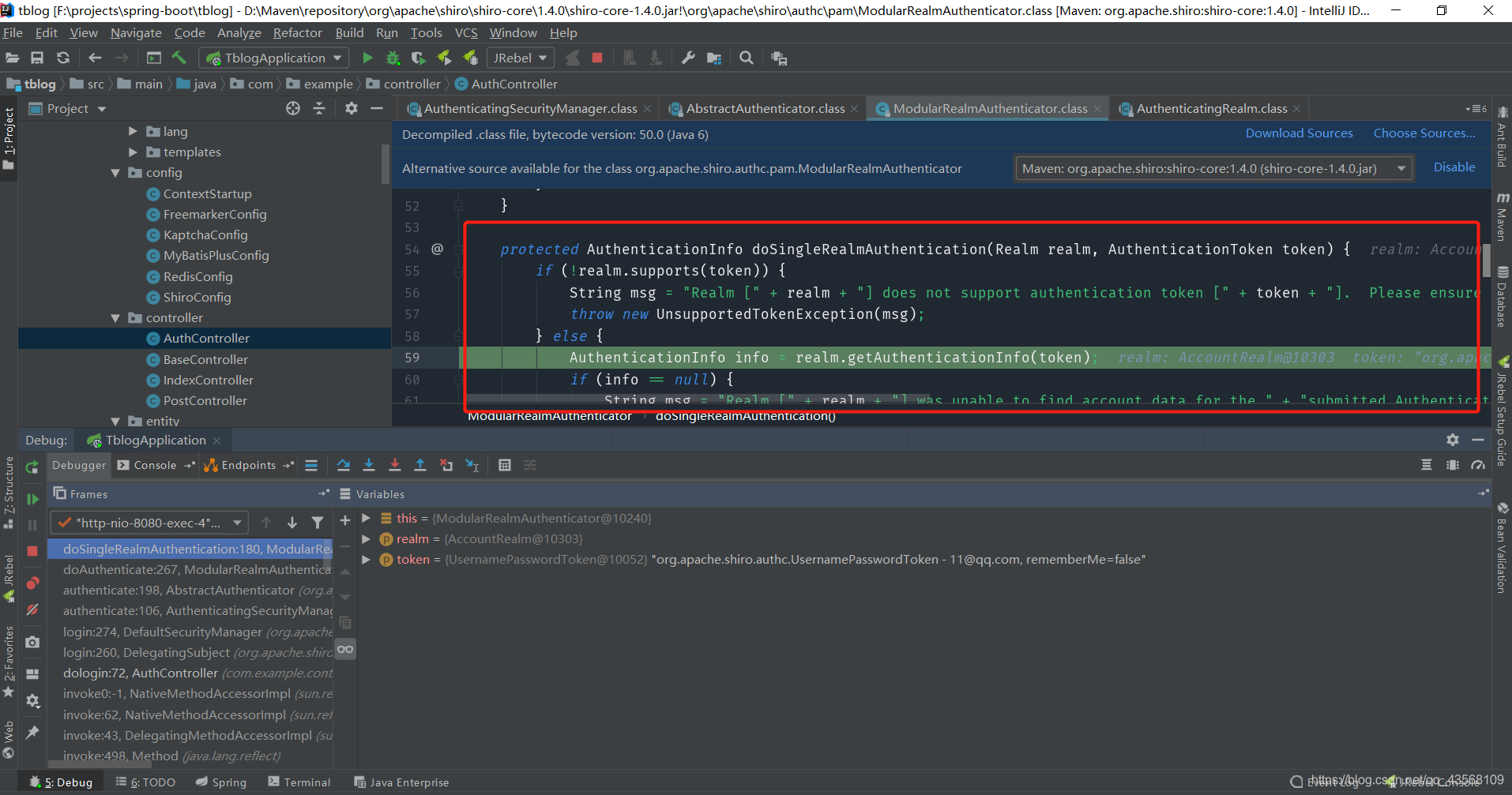The height and width of the screenshot is (795, 1512).
Task: Open the VCS menu
Action: click(x=466, y=32)
